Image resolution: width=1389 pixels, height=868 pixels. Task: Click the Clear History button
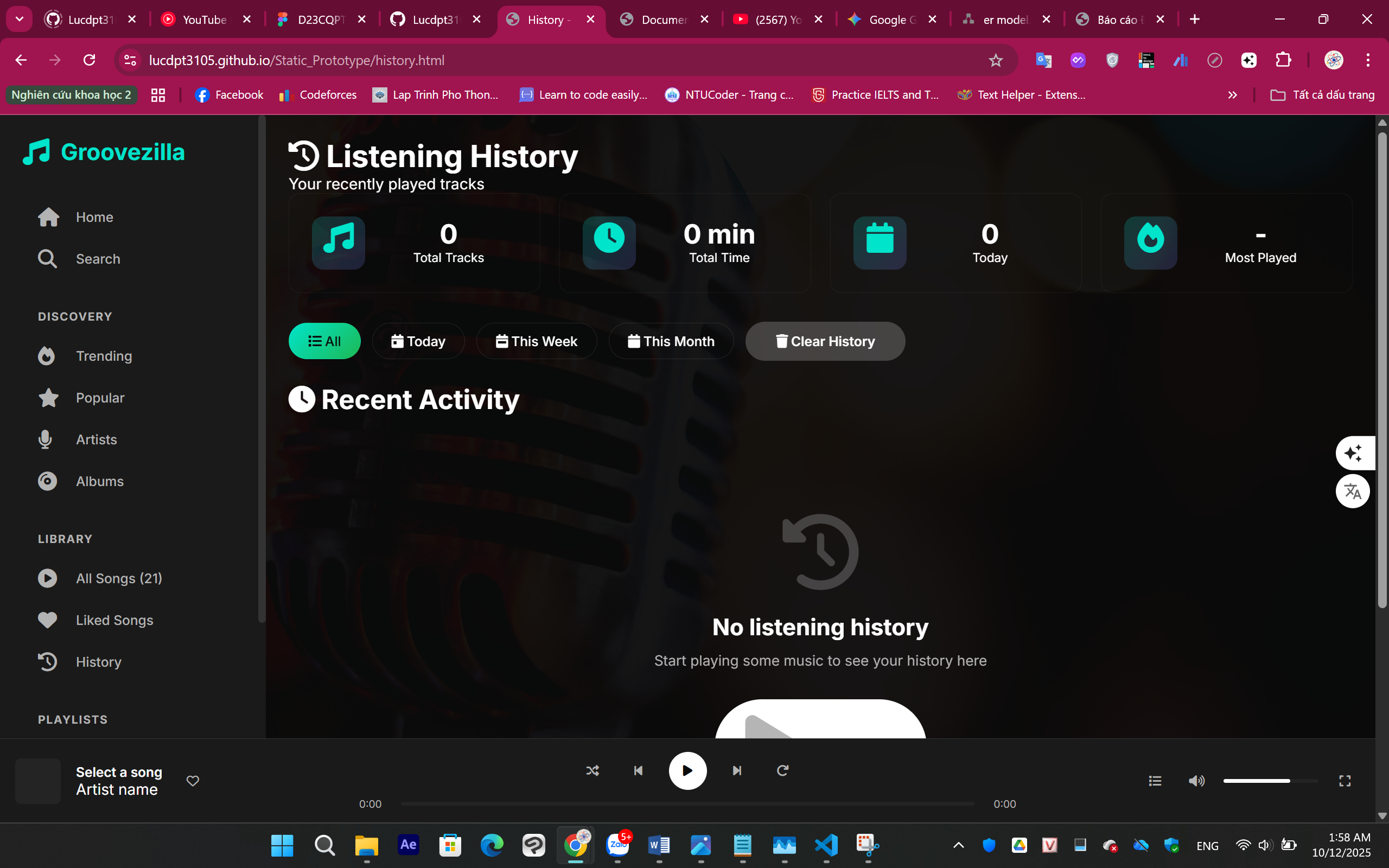click(x=825, y=341)
